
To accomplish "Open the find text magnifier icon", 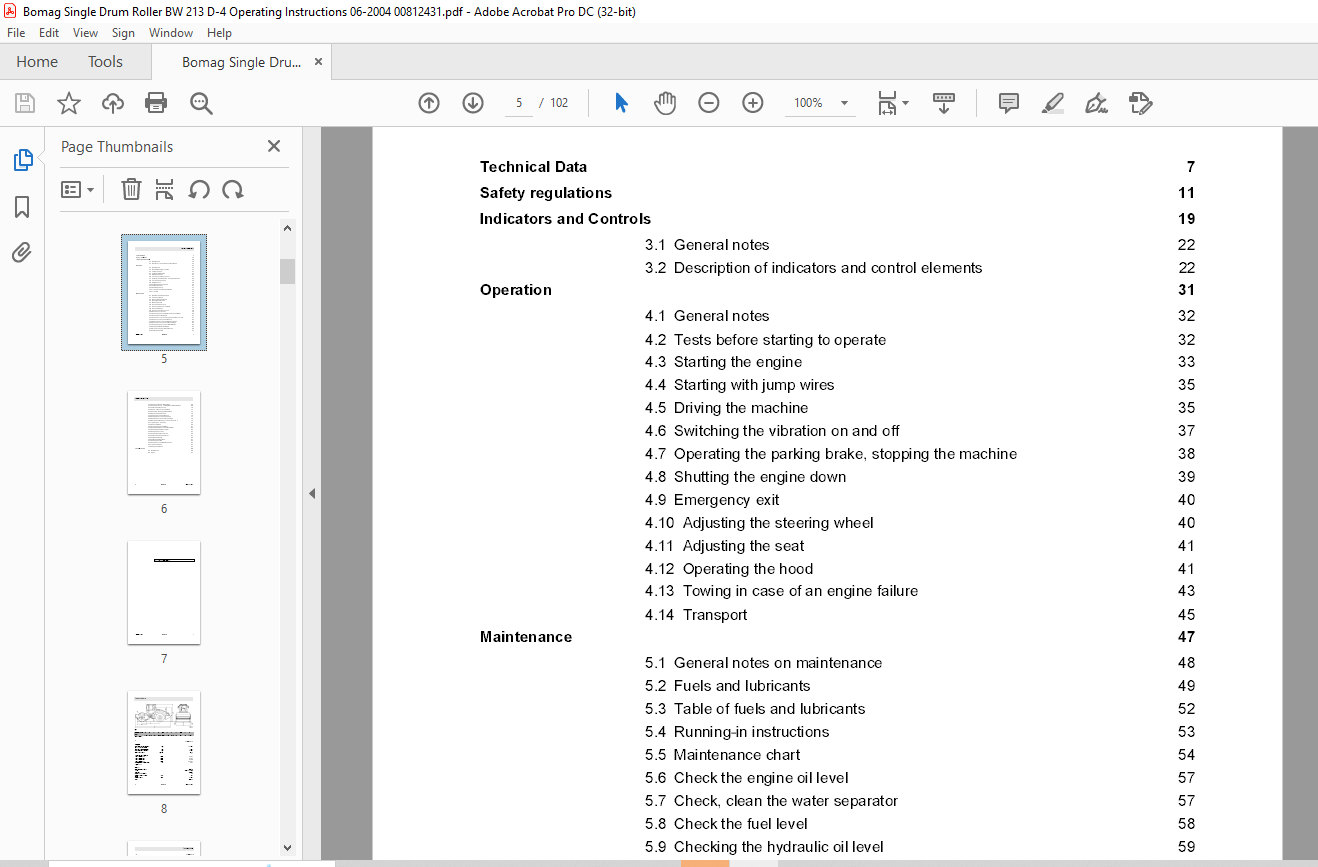I will [201, 103].
